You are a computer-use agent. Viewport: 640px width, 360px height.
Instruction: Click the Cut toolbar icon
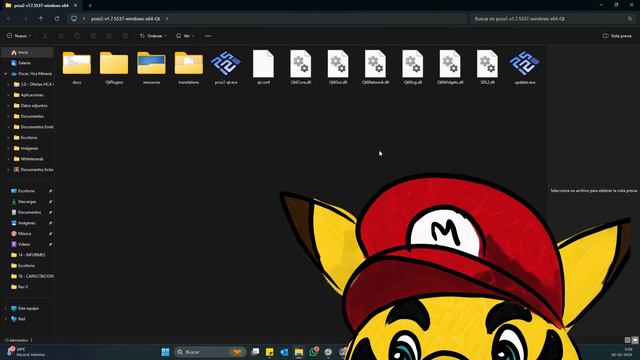[x=45, y=36]
